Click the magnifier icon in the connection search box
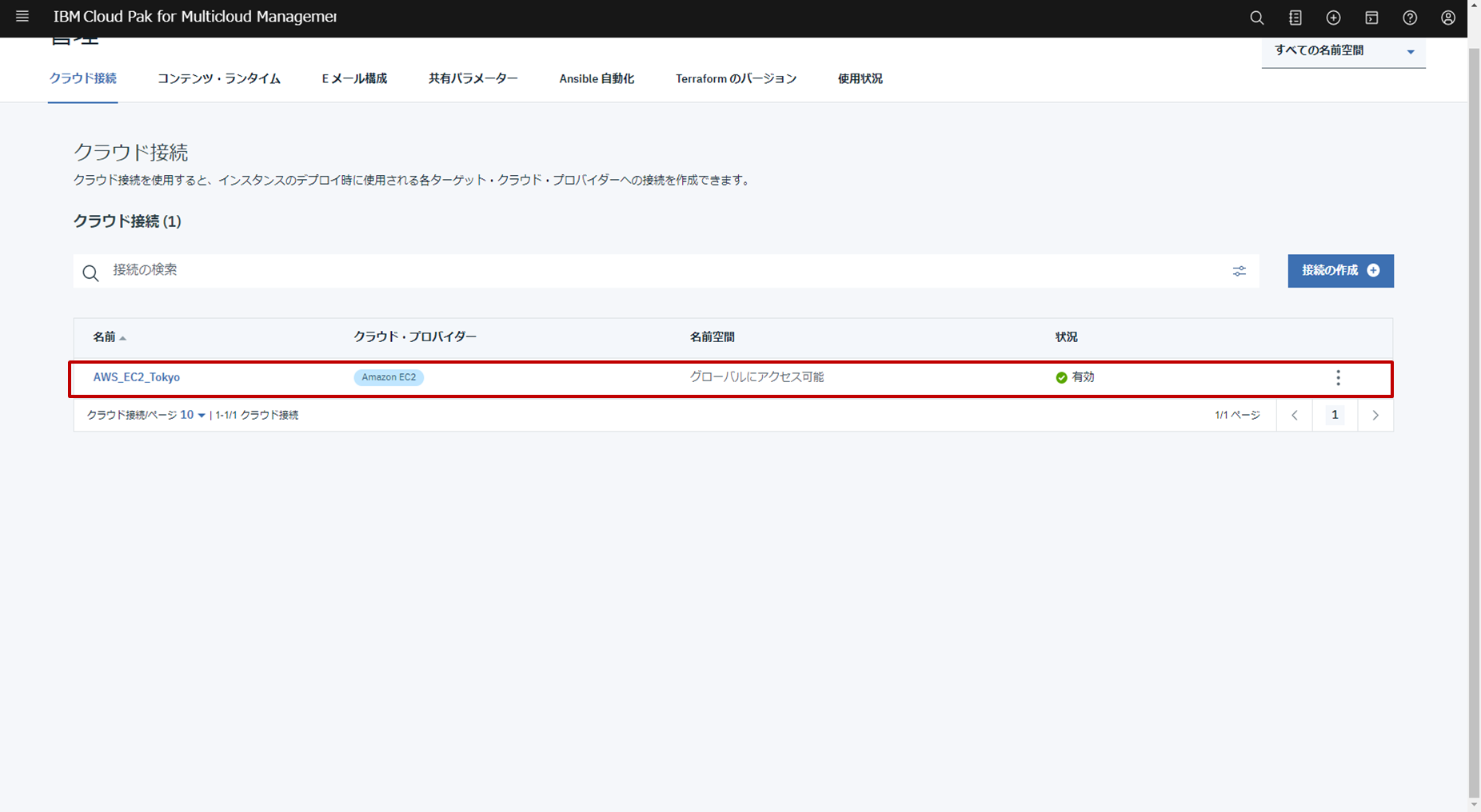Screen dimensions: 1481x812 click(91, 273)
